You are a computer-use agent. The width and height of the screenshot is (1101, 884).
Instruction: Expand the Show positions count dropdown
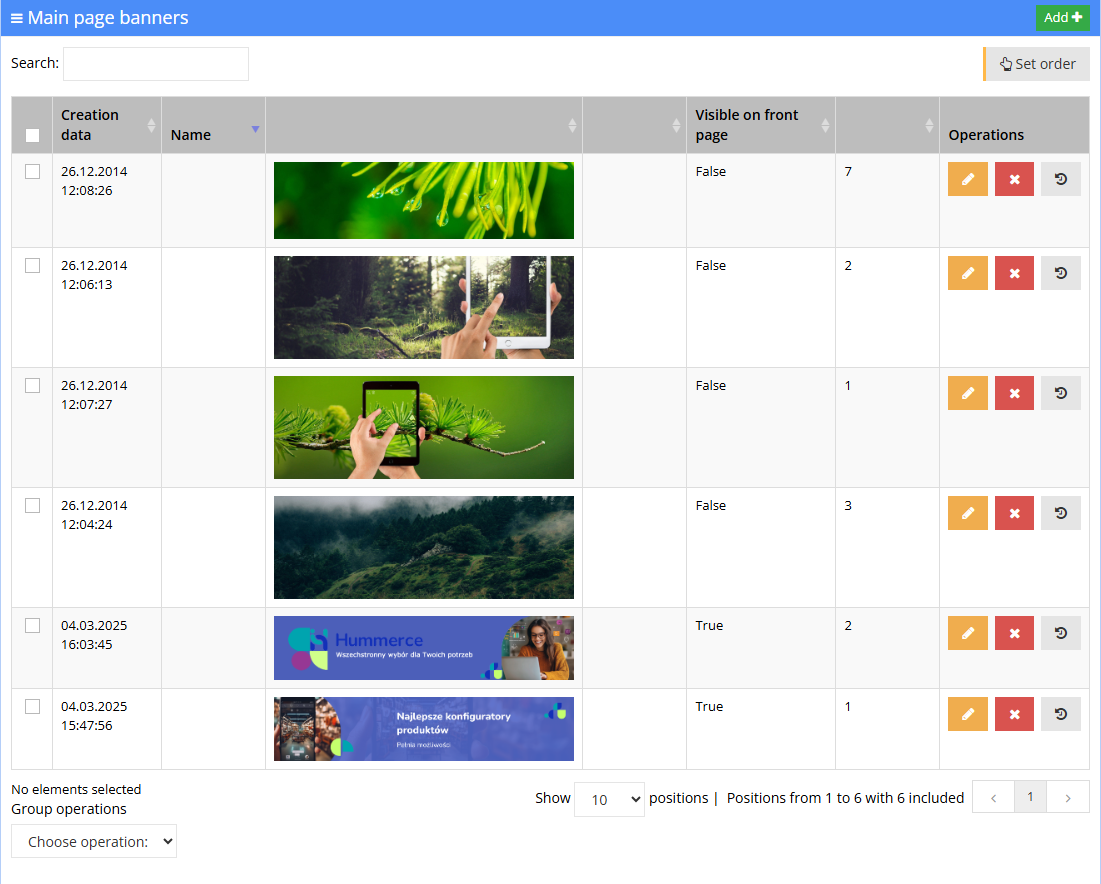pos(609,799)
